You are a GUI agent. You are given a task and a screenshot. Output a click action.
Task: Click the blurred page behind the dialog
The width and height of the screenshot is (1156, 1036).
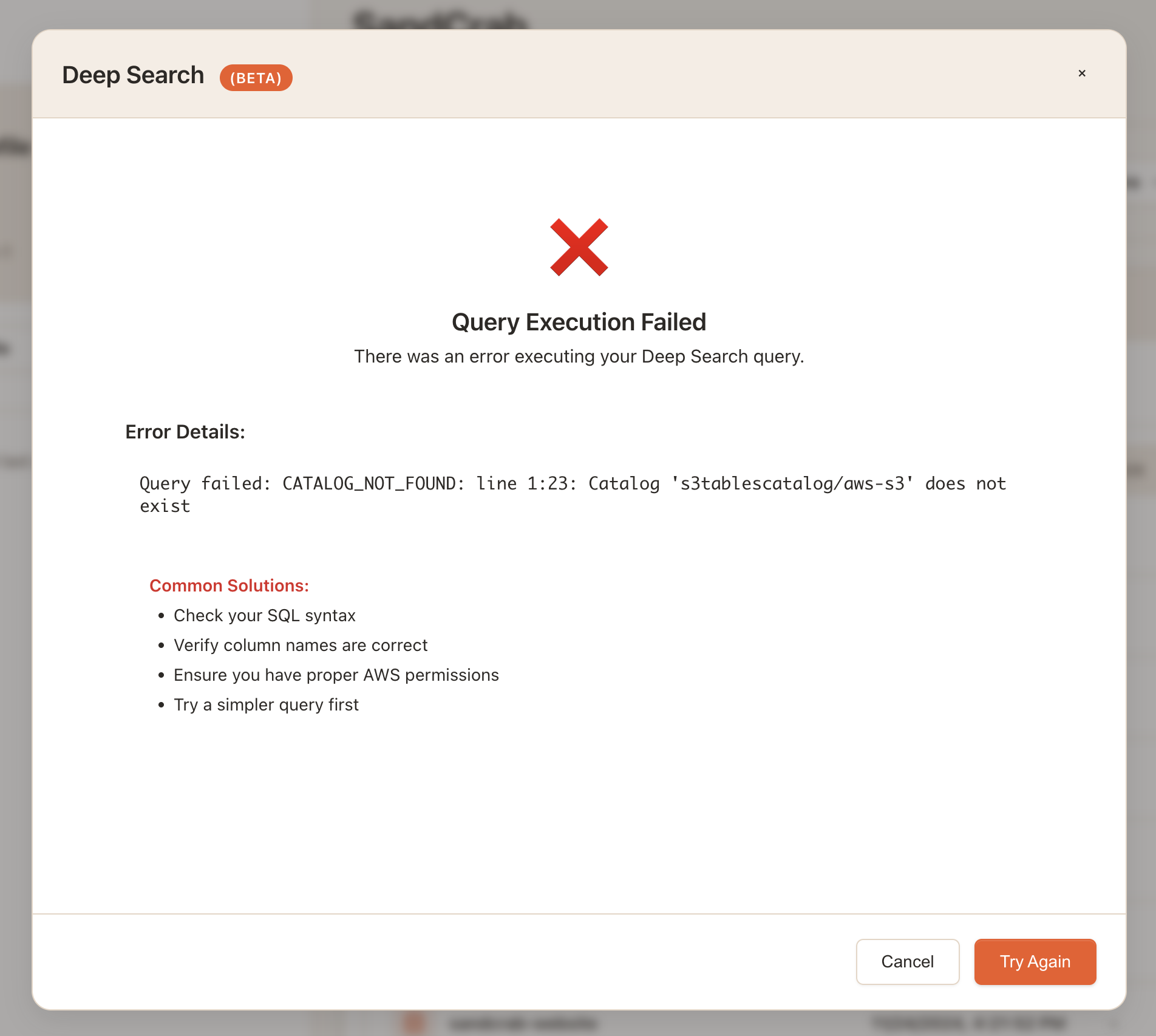(x=15, y=516)
